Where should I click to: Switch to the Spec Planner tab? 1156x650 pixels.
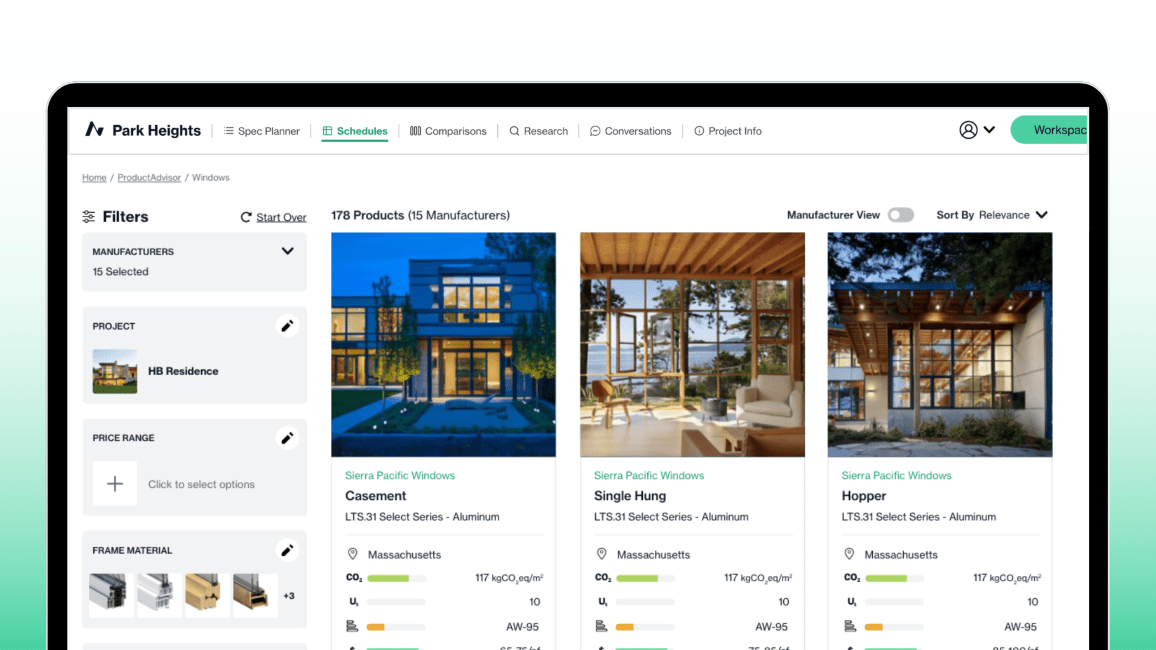point(261,131)
